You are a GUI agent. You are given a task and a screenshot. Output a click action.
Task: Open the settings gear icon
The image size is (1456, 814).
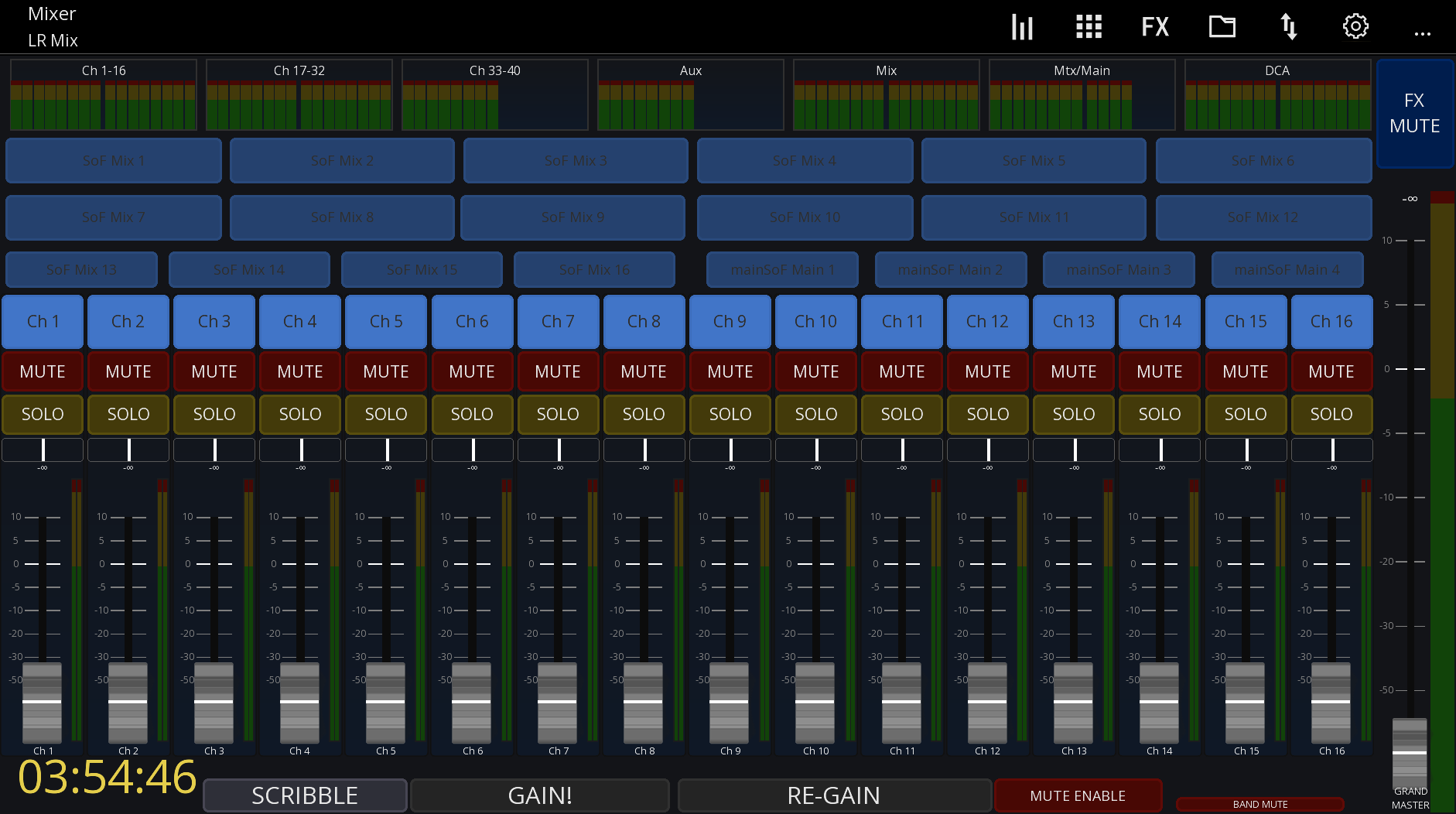[x=1355, y=26]
